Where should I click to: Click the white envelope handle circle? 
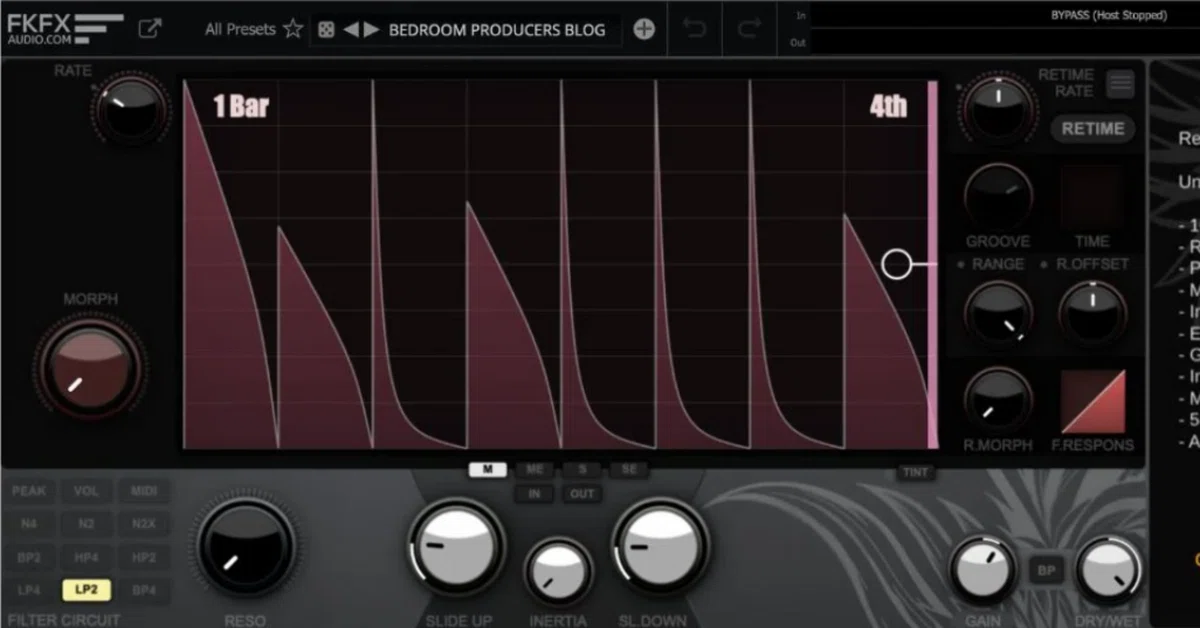(897, 264)
